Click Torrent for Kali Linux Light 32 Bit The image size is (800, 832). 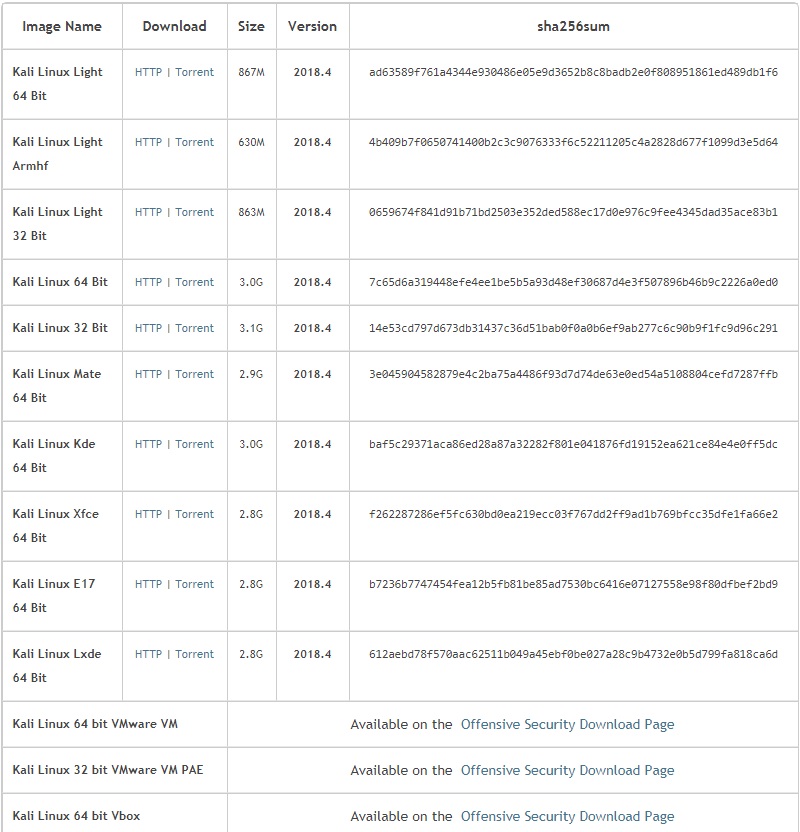pos(194,212)
